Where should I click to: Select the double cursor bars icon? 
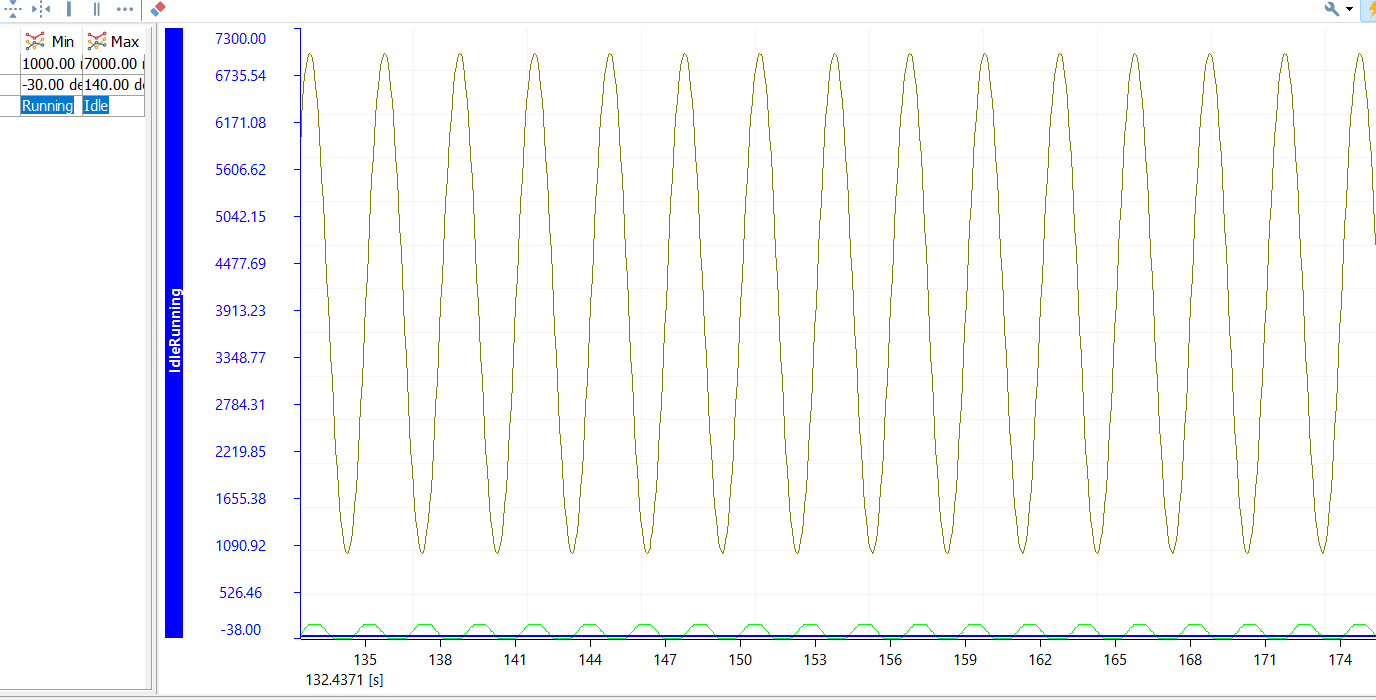(96, 9)
